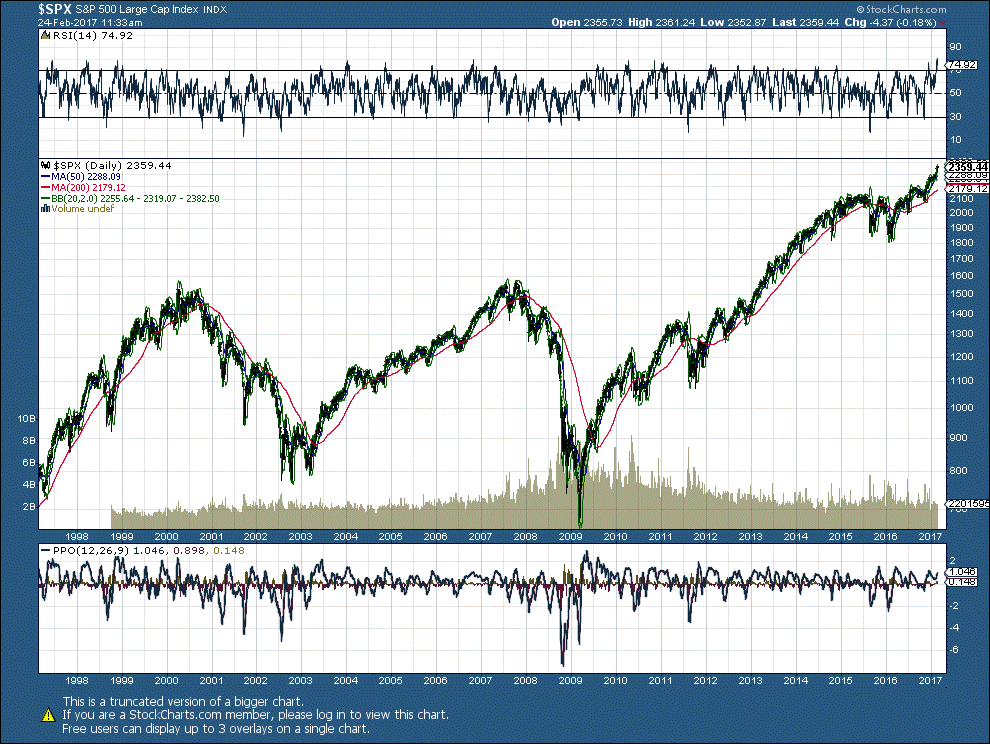
Task: Click the 'please log in to view' notice line
Action: point(256,715)
